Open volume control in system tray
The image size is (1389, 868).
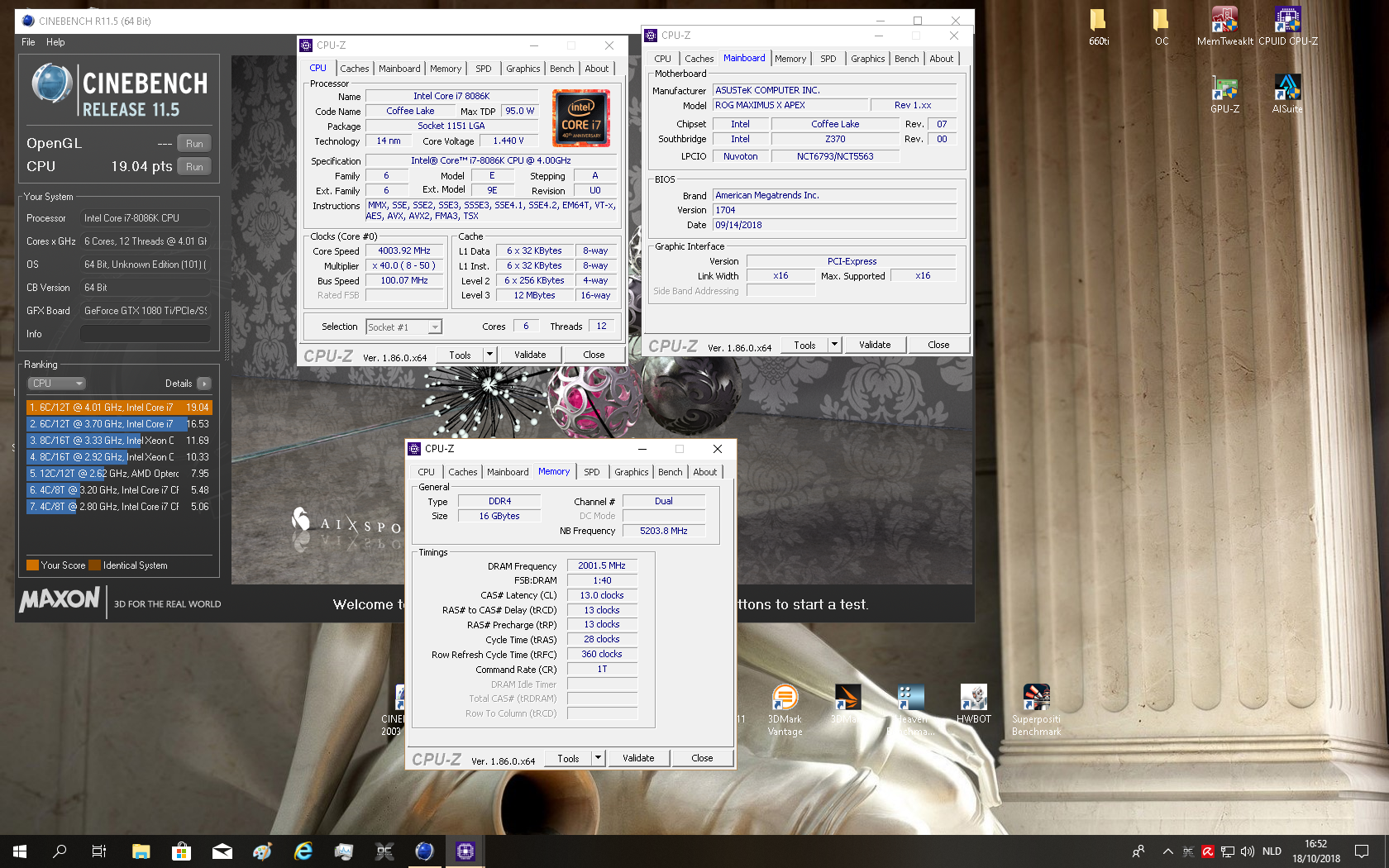tap(1248, 851)
